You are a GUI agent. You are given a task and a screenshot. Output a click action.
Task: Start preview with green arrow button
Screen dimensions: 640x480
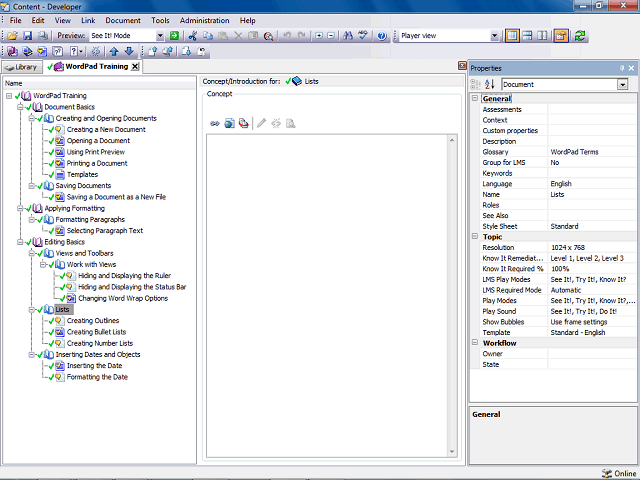click(174, 36)
